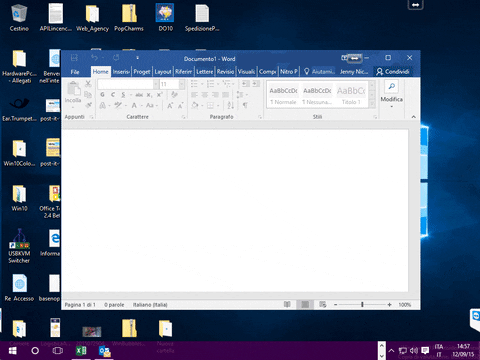Viewport: 480px width, 360px height.
Task: Click the sort A-Z icon
Action: 231,105
